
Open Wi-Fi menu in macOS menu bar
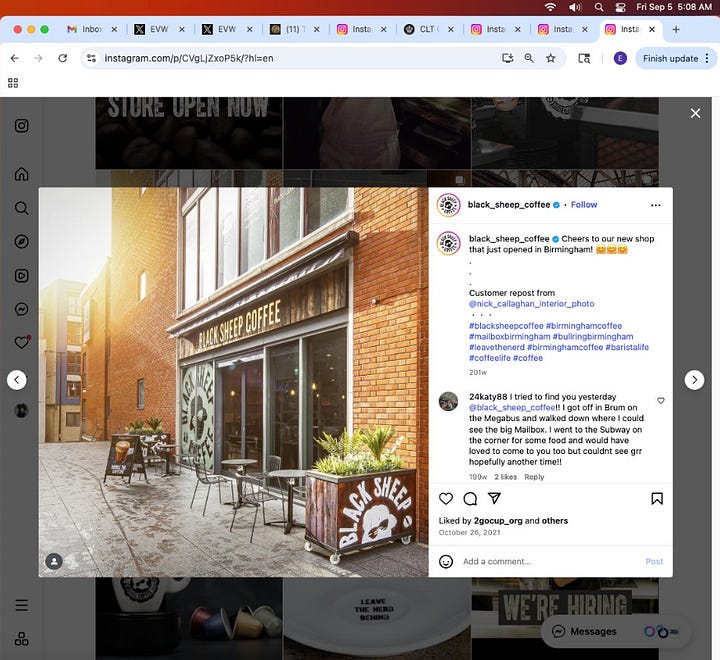click(x=550, y=7)
